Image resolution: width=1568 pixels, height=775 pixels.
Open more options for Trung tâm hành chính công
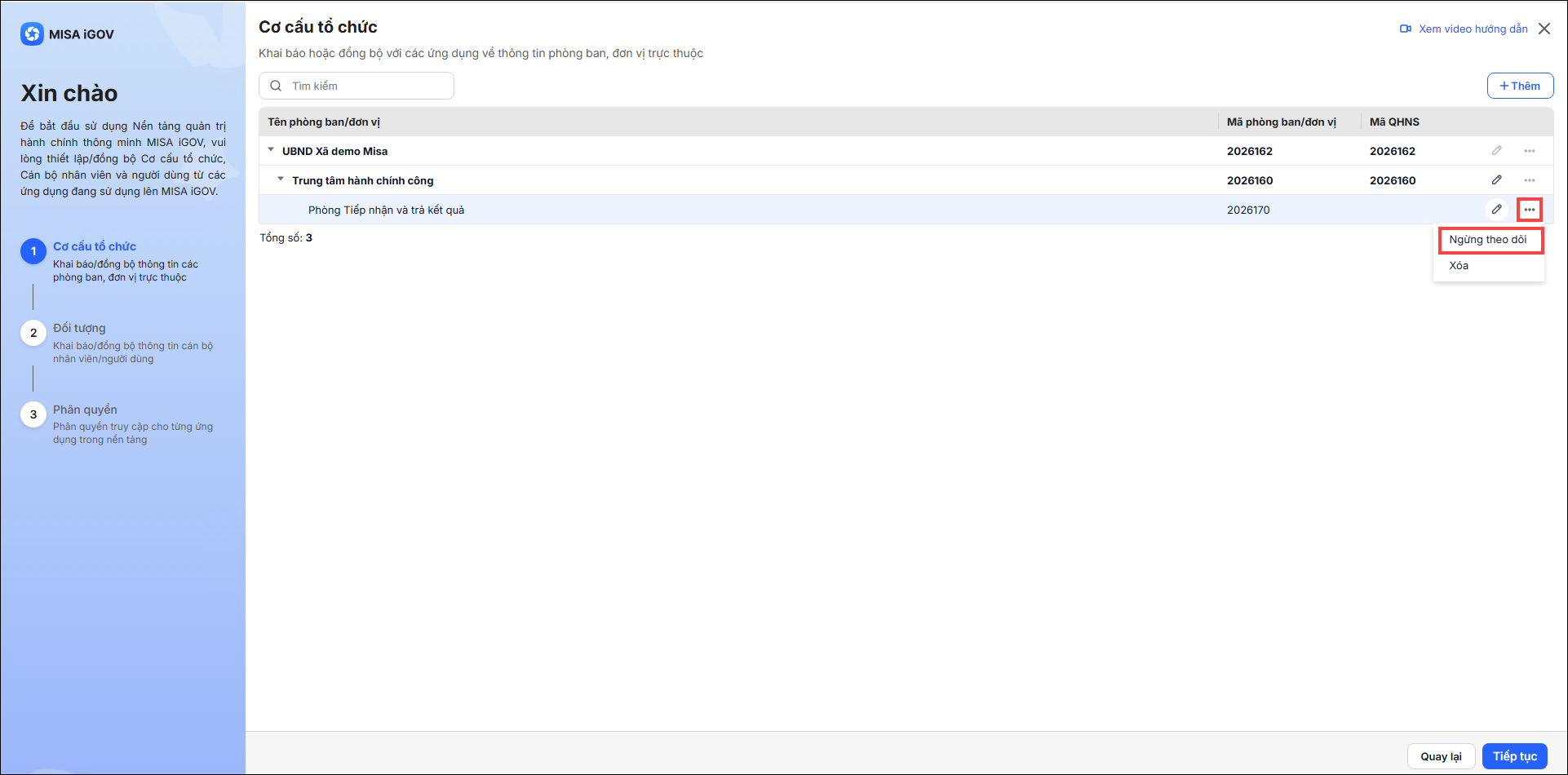click(x=1529, y=180)
